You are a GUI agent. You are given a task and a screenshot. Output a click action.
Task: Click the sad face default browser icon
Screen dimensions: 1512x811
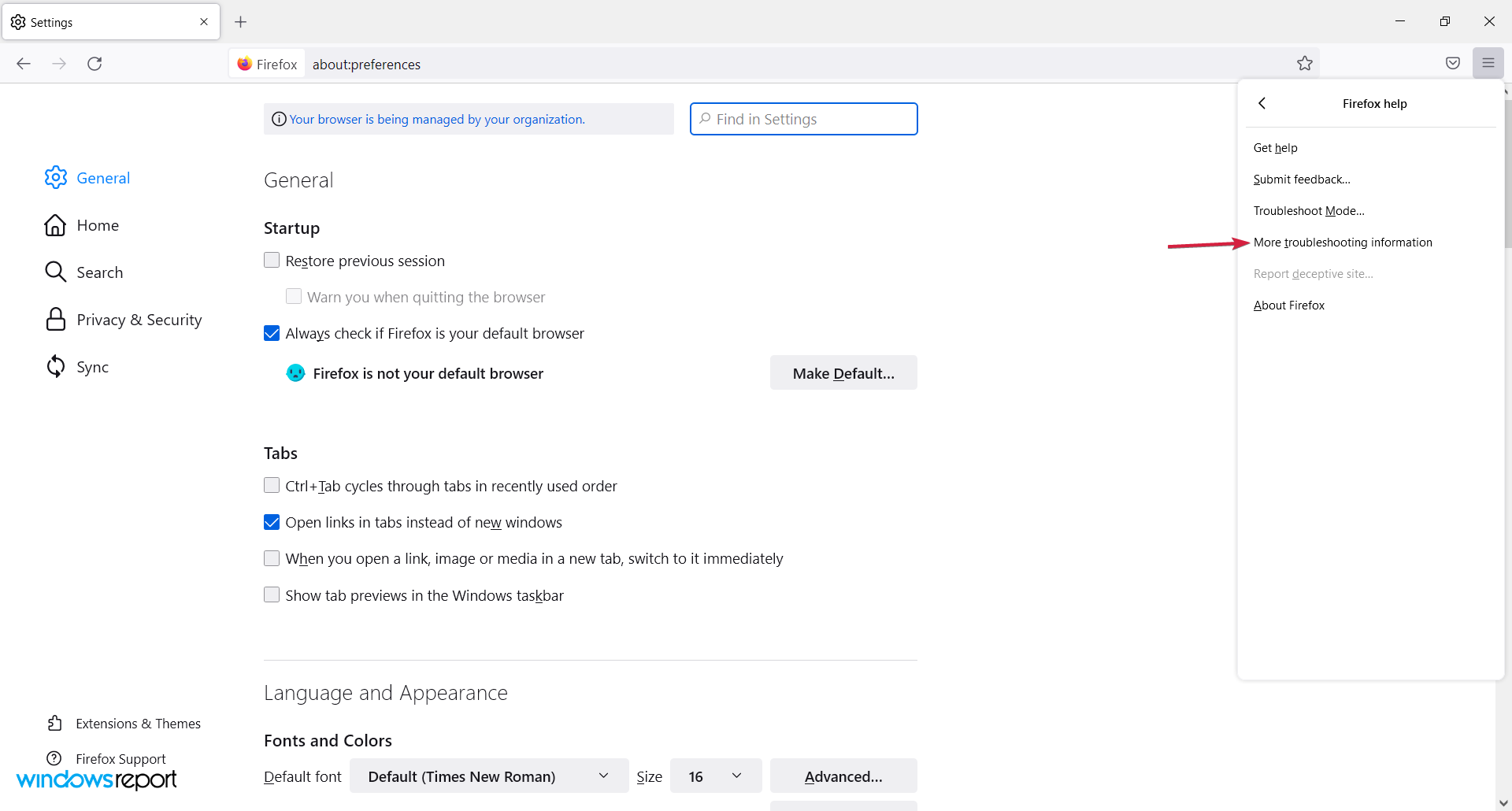click(x=295, y=373)
